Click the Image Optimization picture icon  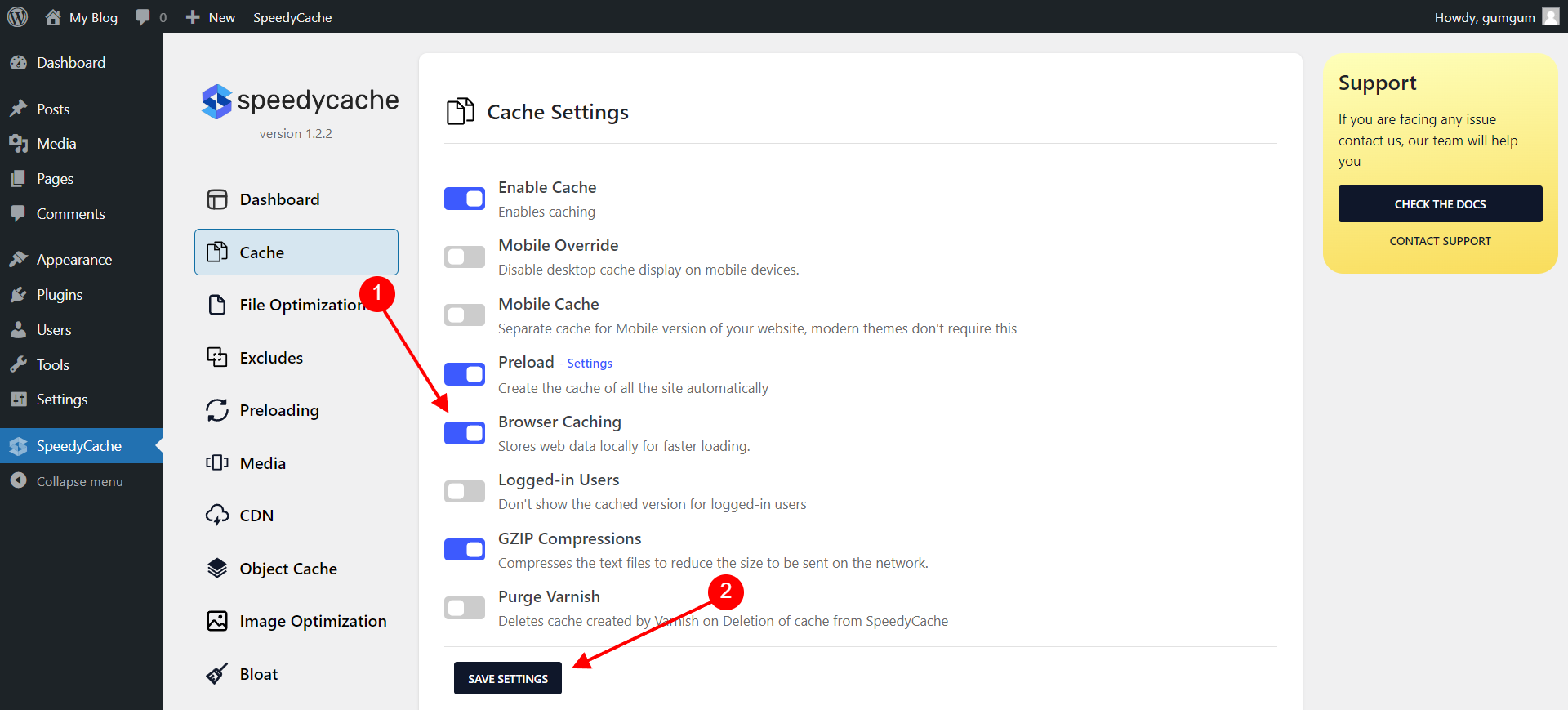click(217, 621)
